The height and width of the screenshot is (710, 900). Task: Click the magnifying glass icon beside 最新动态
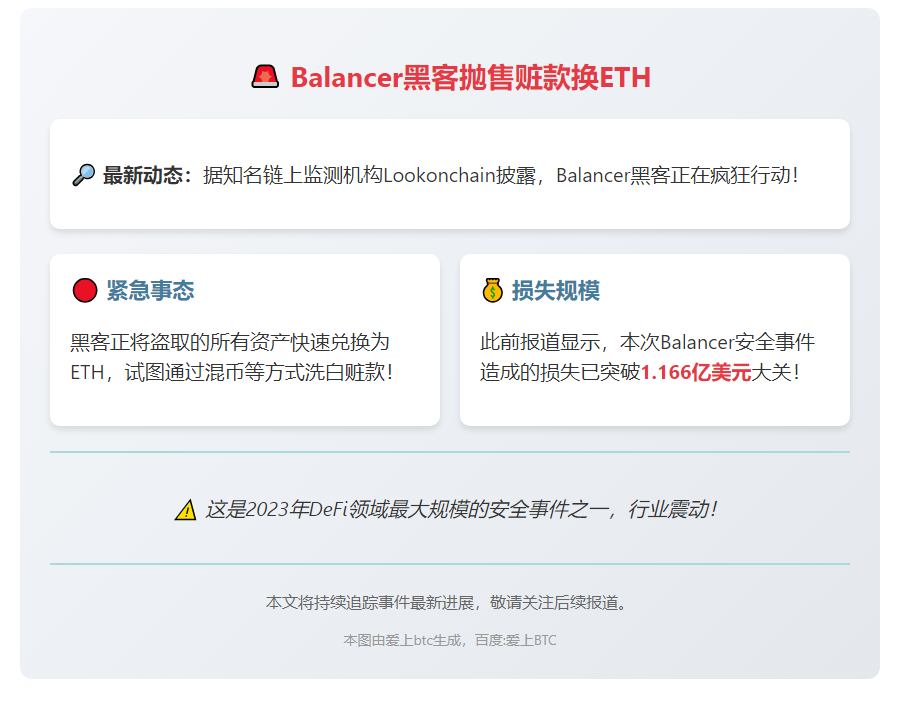[x=84, y=175]
